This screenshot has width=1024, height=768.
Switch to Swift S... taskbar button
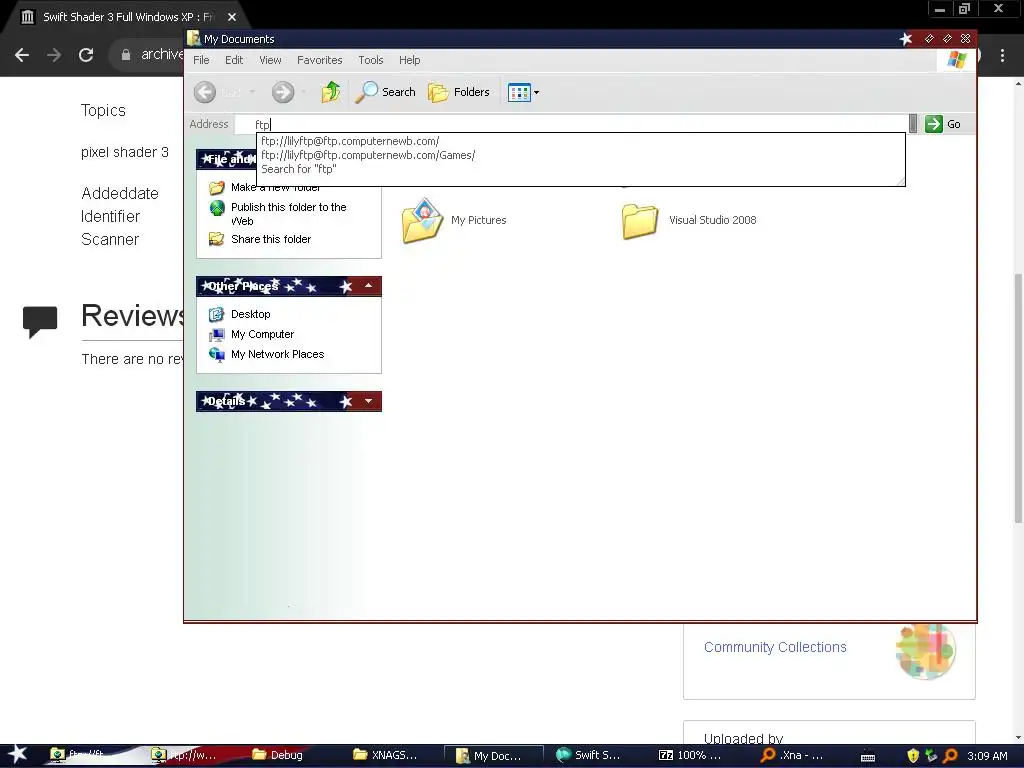(588, 755)
